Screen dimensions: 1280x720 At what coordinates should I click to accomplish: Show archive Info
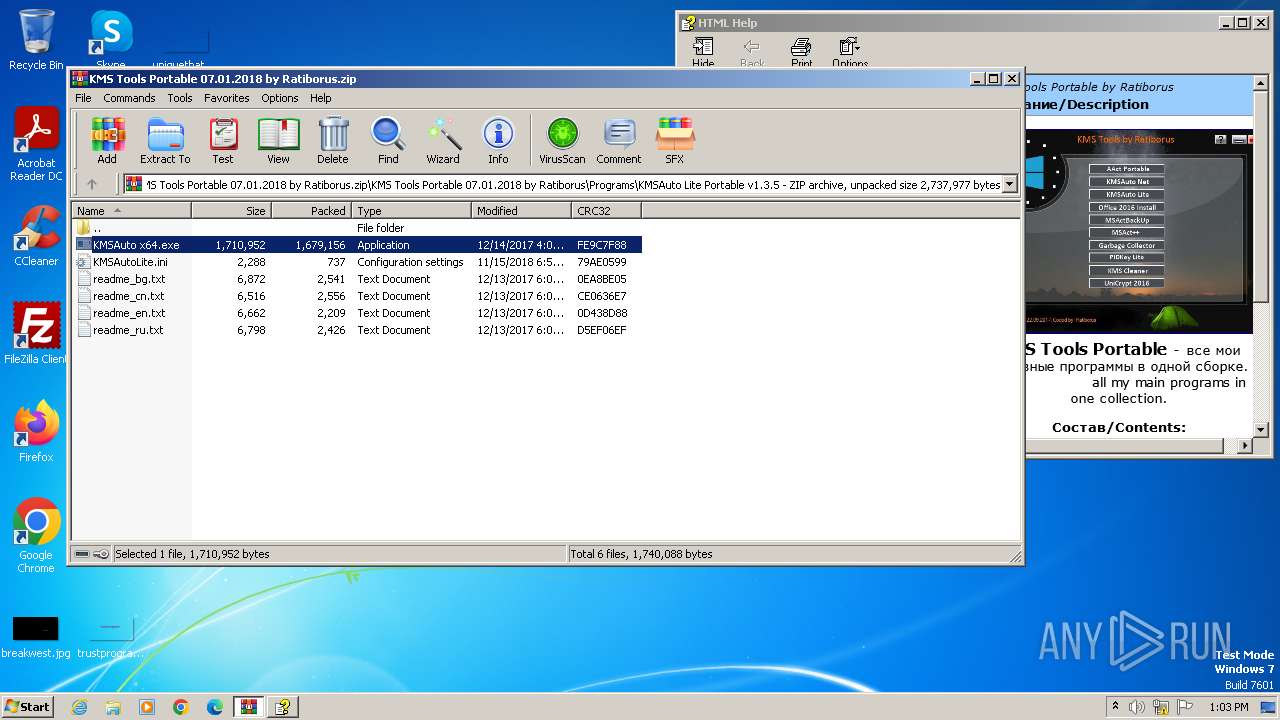tap(498, 140)
